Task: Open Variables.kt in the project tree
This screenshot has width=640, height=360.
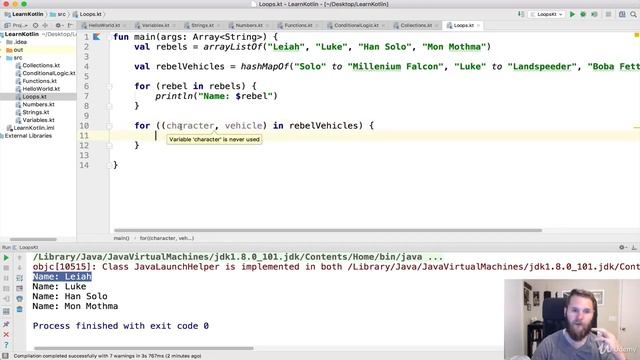Action: (x=35, y=120)
